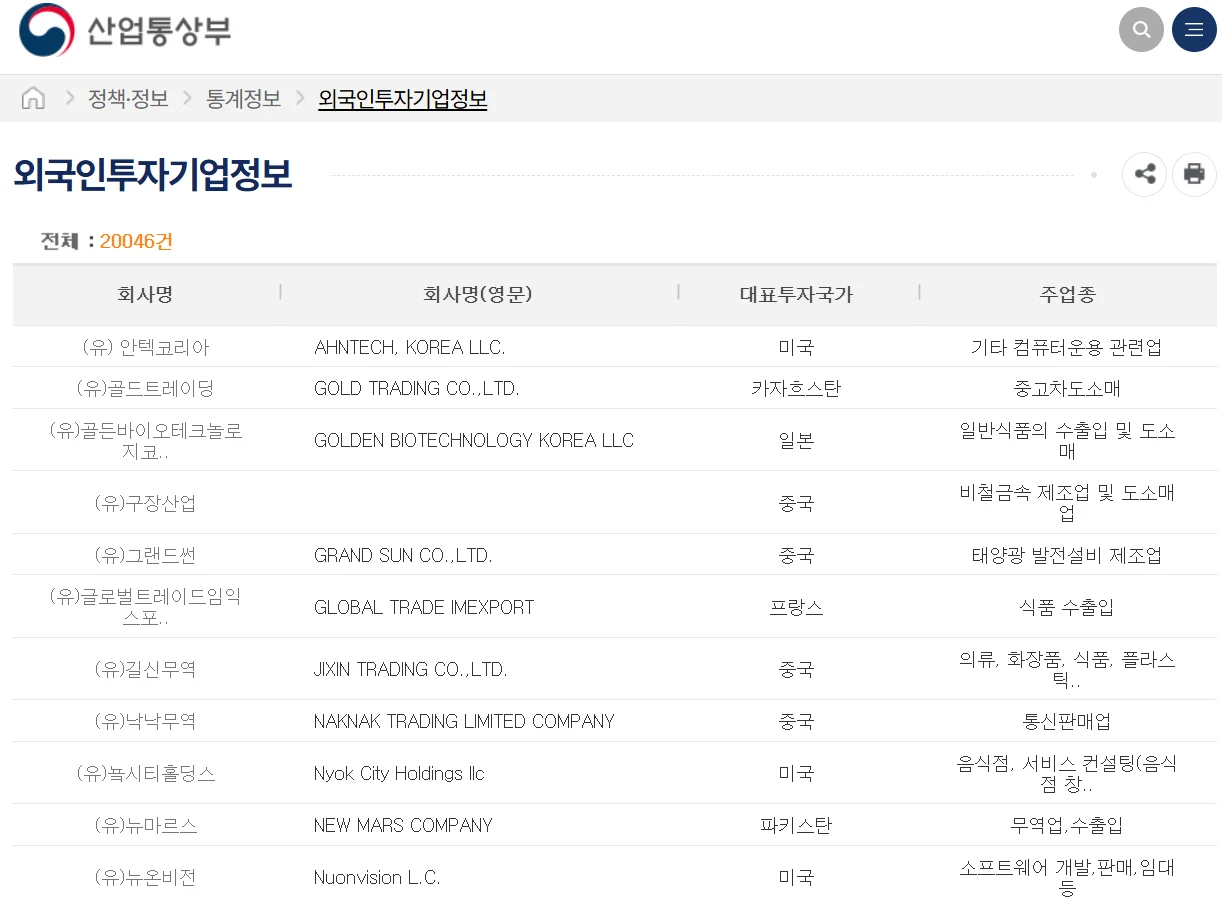Click GOLD TRADING CO.,LTD. cell
This screenshot has height=910, width=1222.
(416, 388)
